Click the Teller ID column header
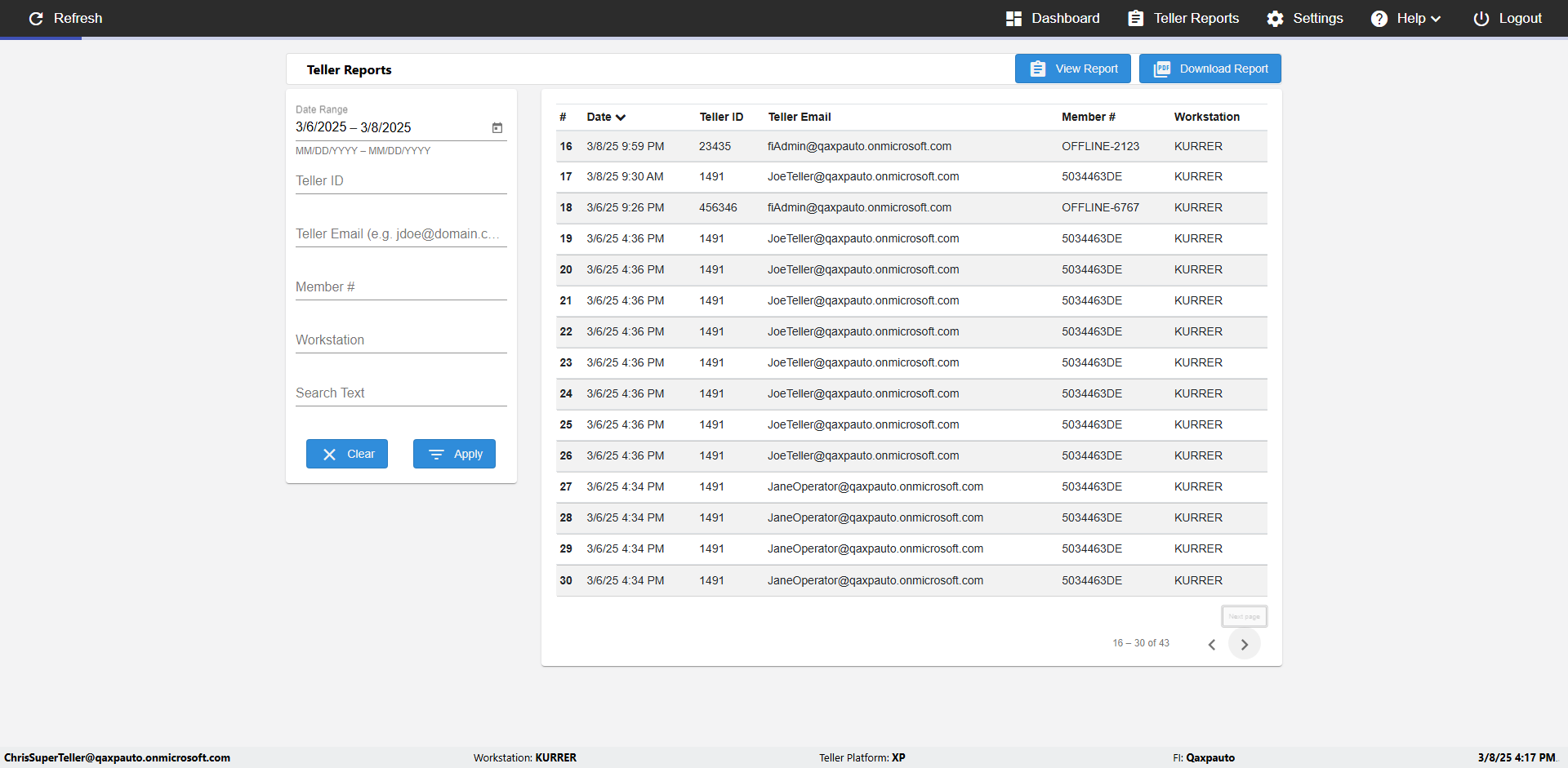1568x768 pixels. [721, 117]
